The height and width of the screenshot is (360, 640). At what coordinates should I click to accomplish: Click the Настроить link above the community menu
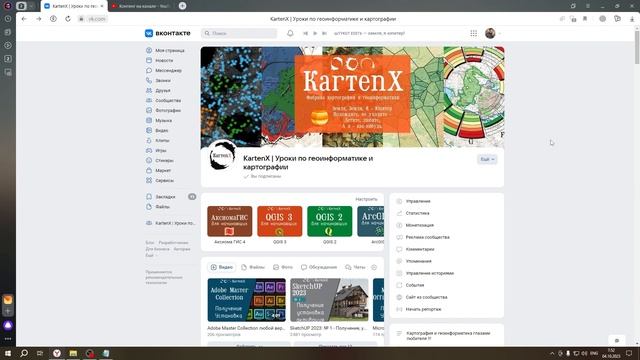pos(366,199)
